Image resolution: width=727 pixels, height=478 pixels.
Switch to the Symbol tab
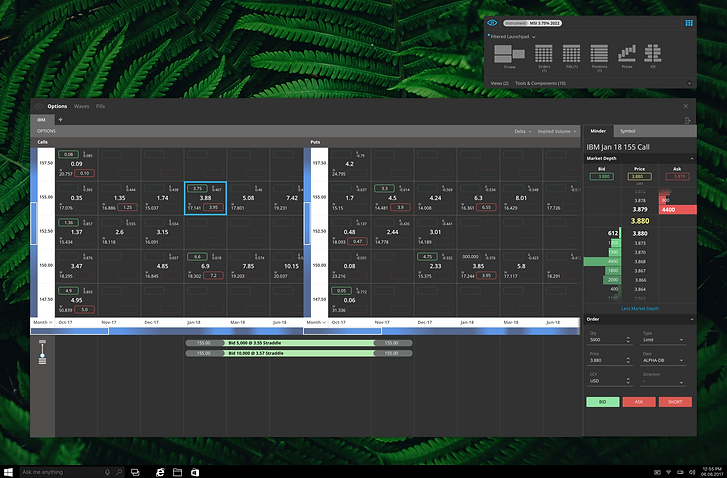pos(627,131)
